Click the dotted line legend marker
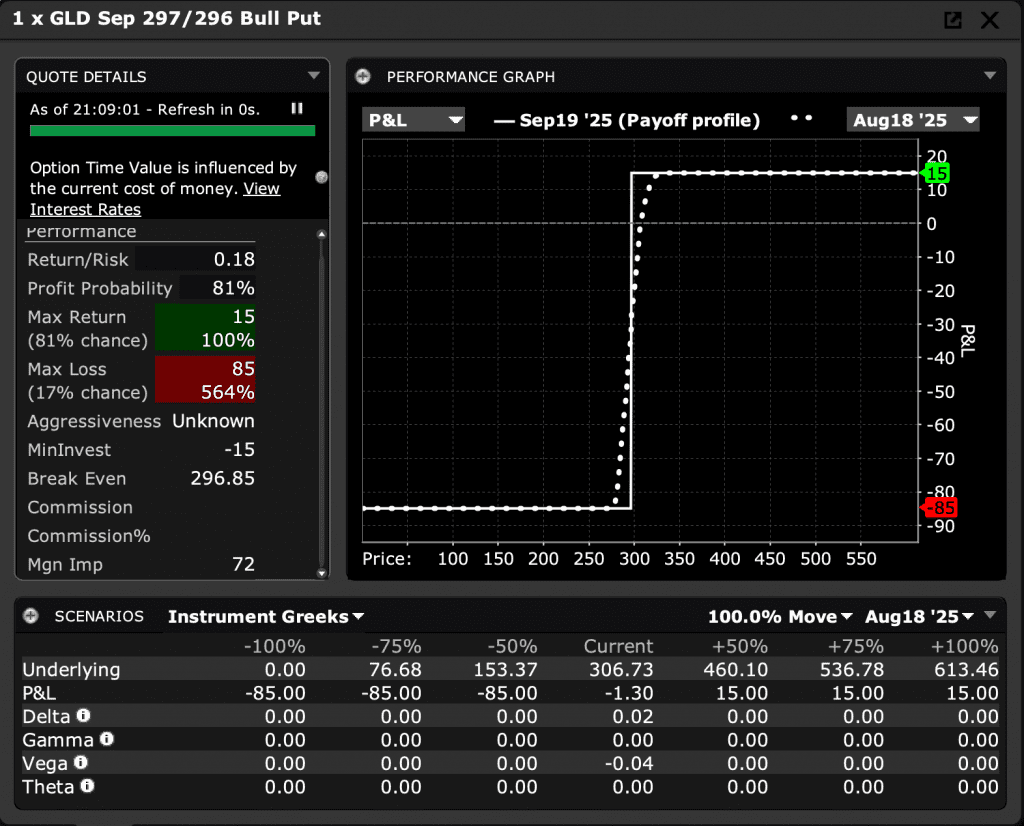Image resolution: width=1024 pixels, height=826 pixels. [x=801, y=118]
